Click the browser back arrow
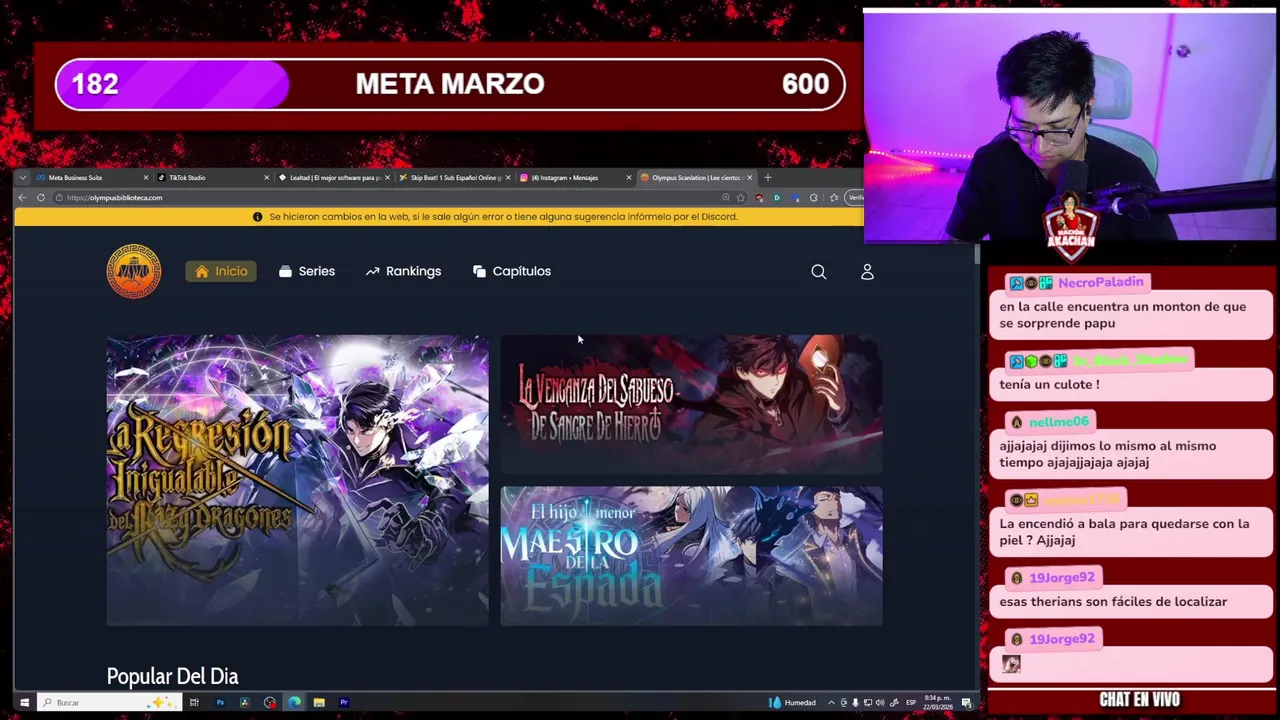This screenshot has width=1280, height=720. click(22, 198)
